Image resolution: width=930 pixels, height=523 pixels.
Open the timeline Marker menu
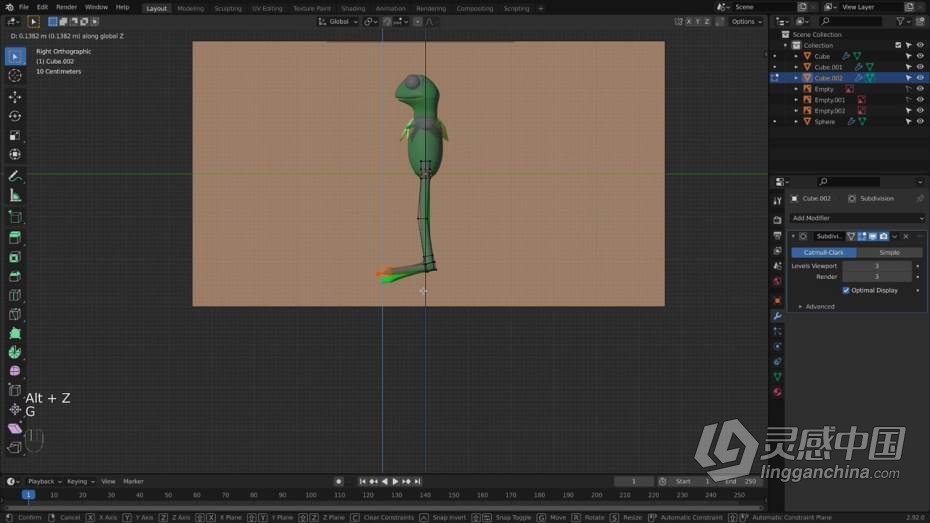click(133, 481)
